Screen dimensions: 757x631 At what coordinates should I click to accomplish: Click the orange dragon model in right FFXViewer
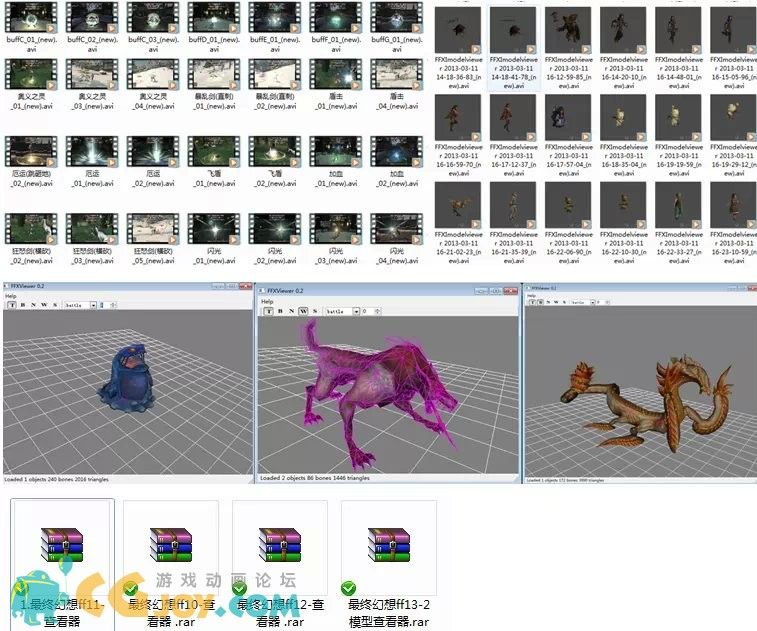click(647, 403)
